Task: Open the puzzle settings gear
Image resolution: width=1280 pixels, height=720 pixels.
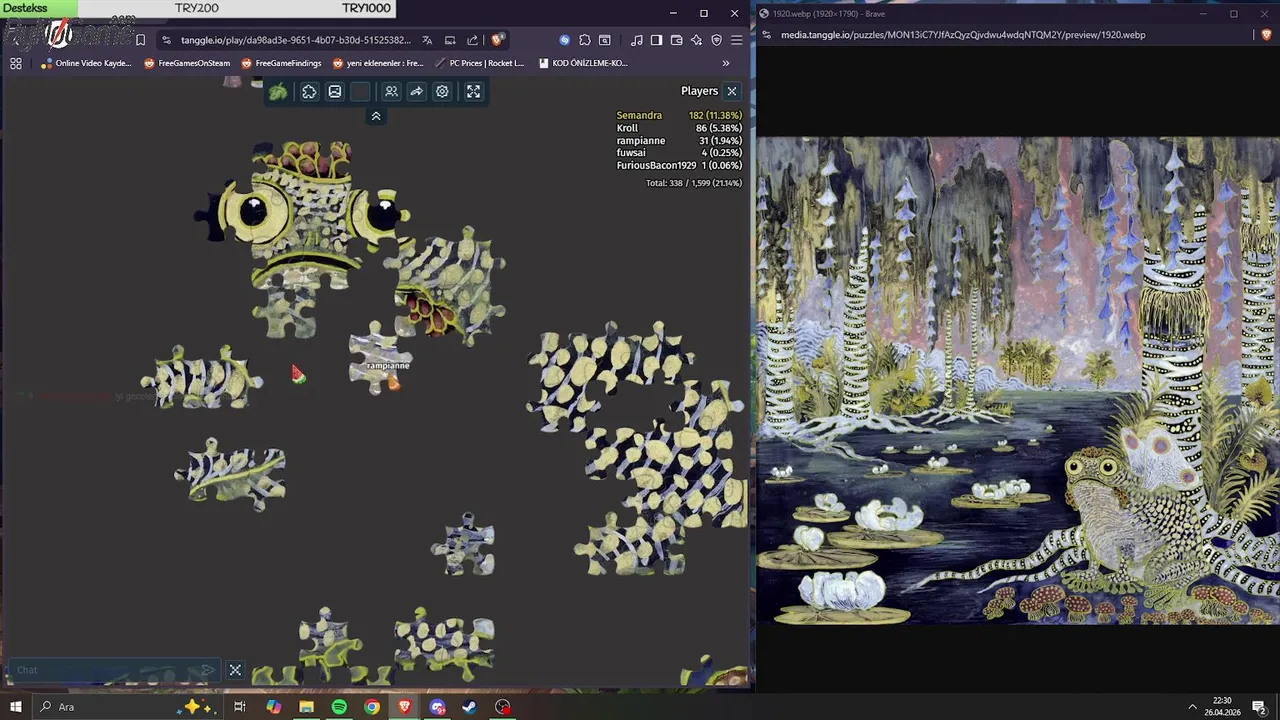Action: (x=442, y=92)
